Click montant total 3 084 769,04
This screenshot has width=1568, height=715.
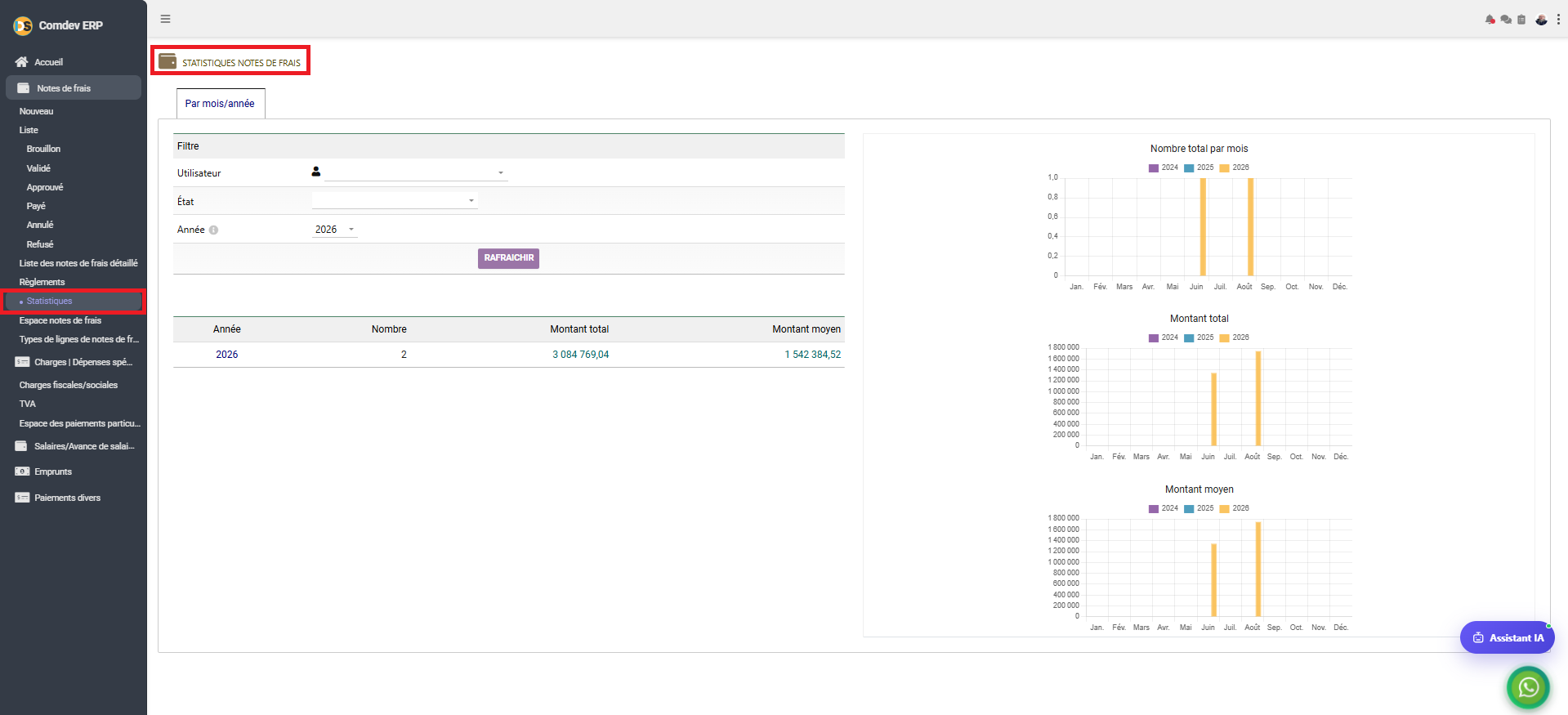(x=580, y=355)
